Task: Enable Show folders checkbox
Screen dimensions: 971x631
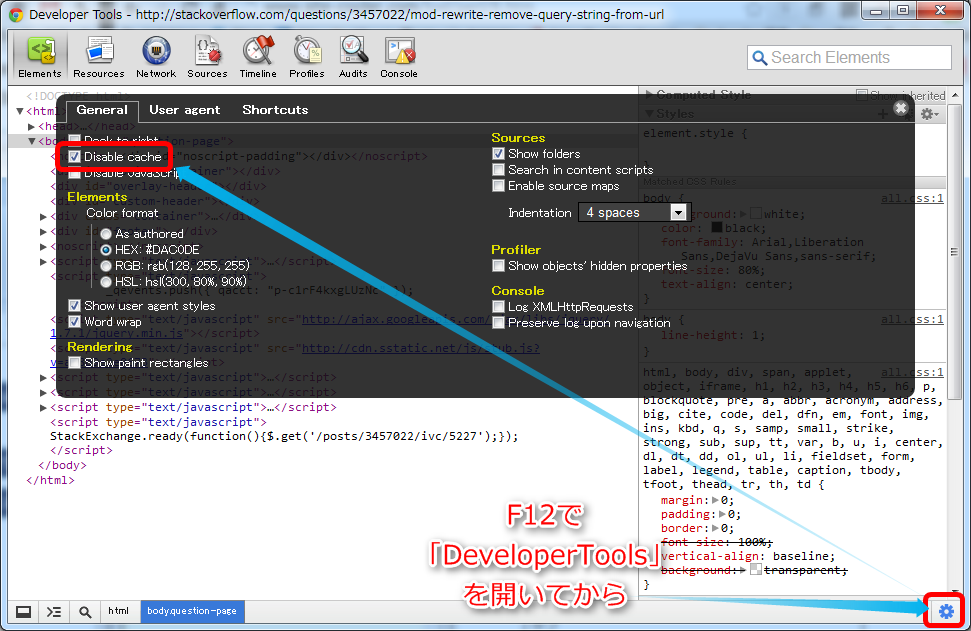Action: (498, 154)
